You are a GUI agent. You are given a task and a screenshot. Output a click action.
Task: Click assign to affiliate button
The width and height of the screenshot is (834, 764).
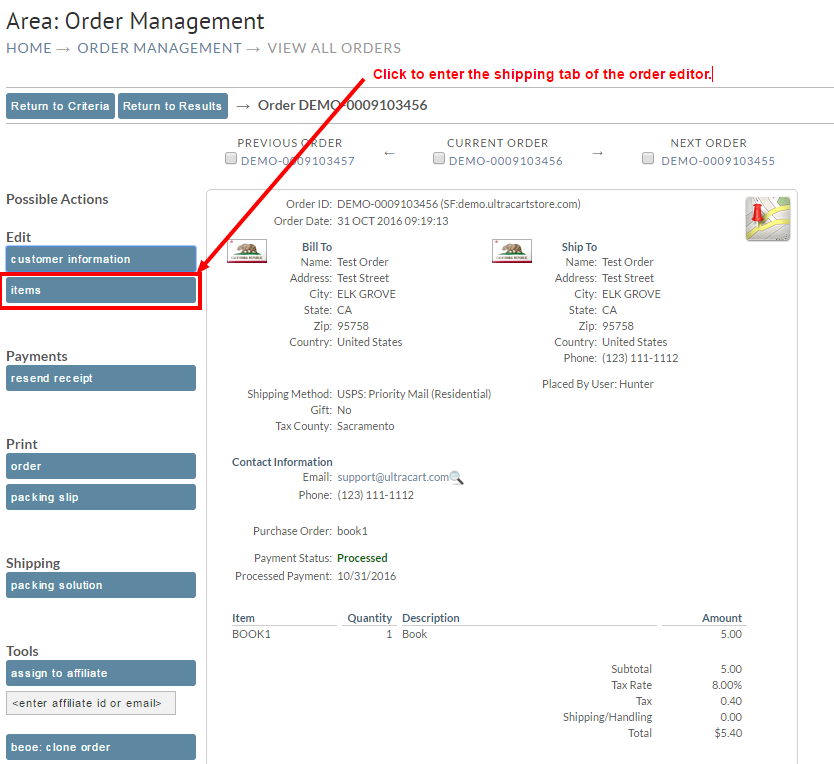pos(101,673)
